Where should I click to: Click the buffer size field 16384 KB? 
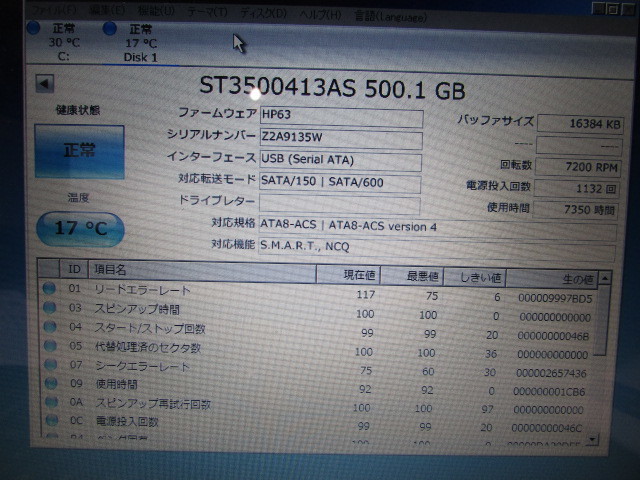(580, 124)
